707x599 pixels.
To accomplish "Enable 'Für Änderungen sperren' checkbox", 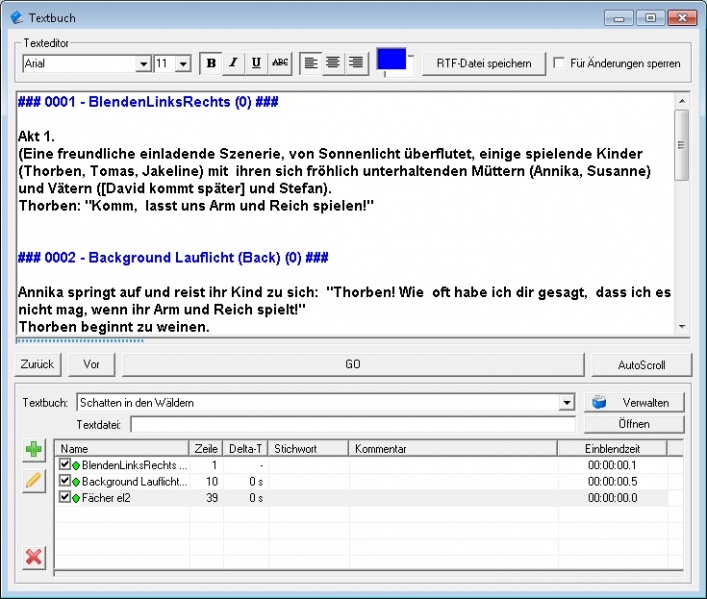I will pyautogui.click(x=560, y=63).
